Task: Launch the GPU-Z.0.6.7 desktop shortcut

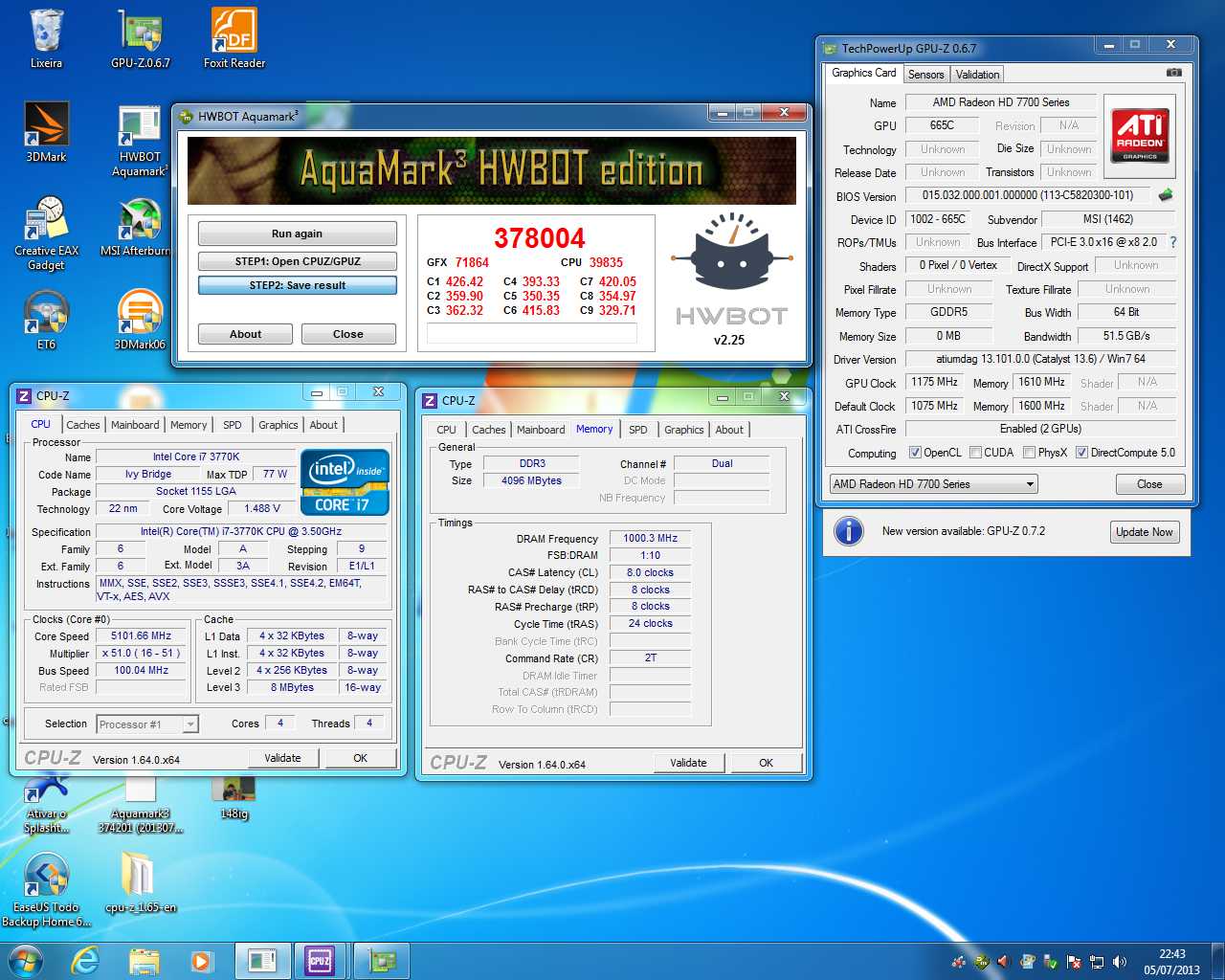Action: tap(141, 38)
